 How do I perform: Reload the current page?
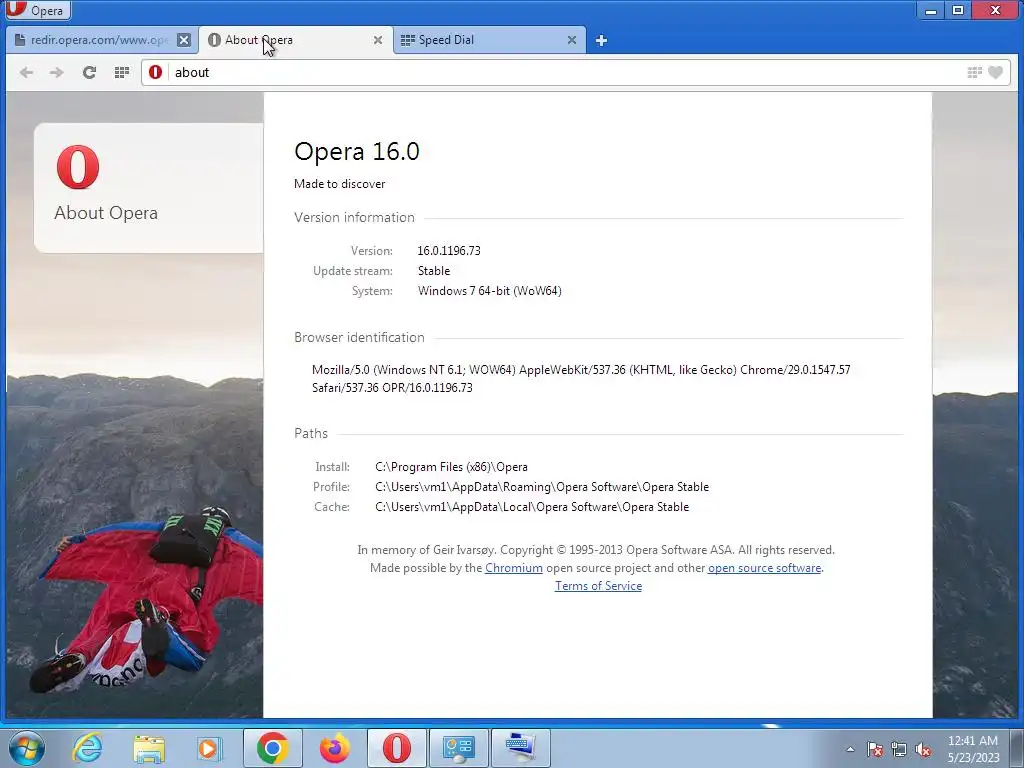click(89, 72)
